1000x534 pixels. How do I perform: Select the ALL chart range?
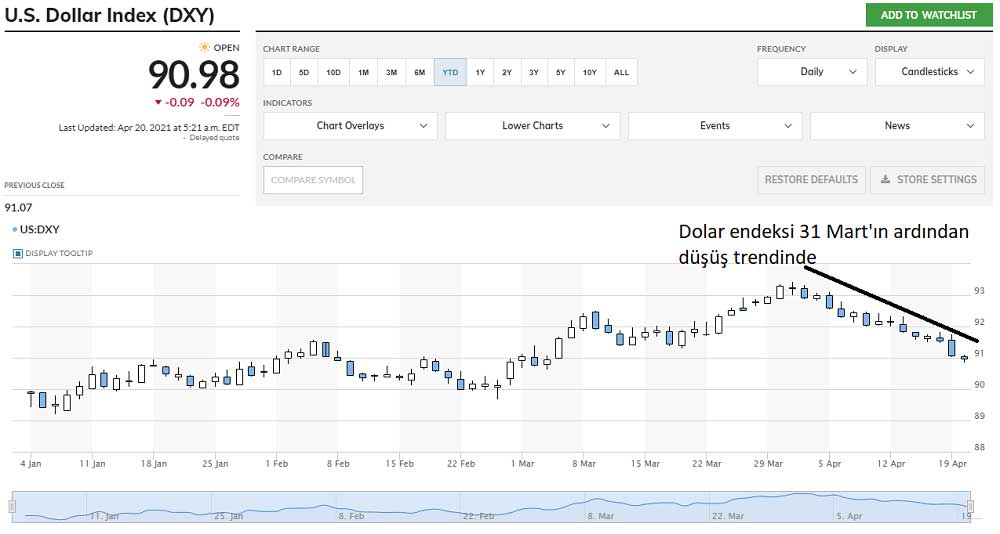coord(621,72)
